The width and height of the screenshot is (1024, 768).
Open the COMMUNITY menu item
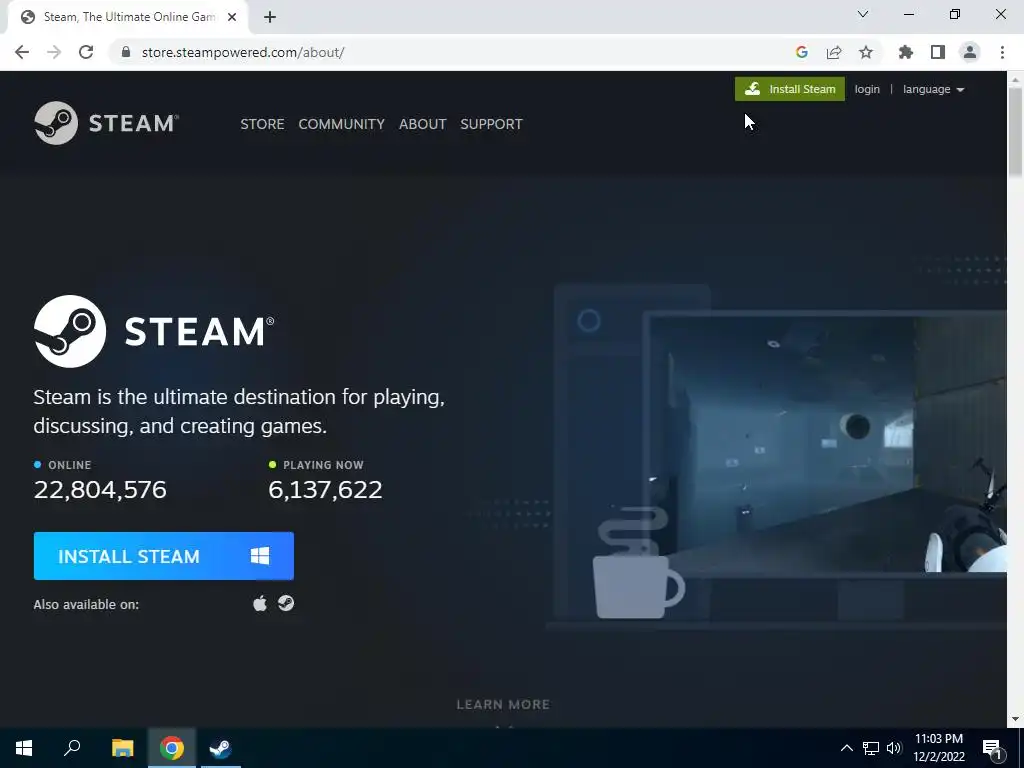(x=342, y=124)
